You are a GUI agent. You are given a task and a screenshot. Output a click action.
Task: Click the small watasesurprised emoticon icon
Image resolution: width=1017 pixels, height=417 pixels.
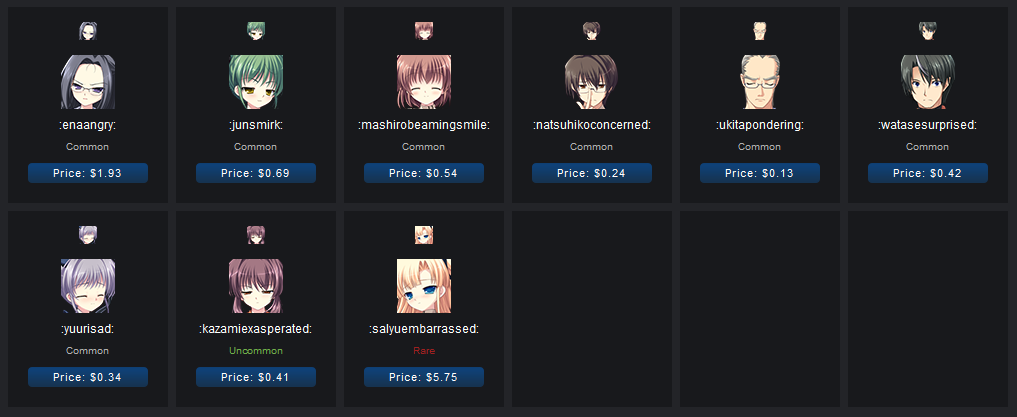(927, 31)
